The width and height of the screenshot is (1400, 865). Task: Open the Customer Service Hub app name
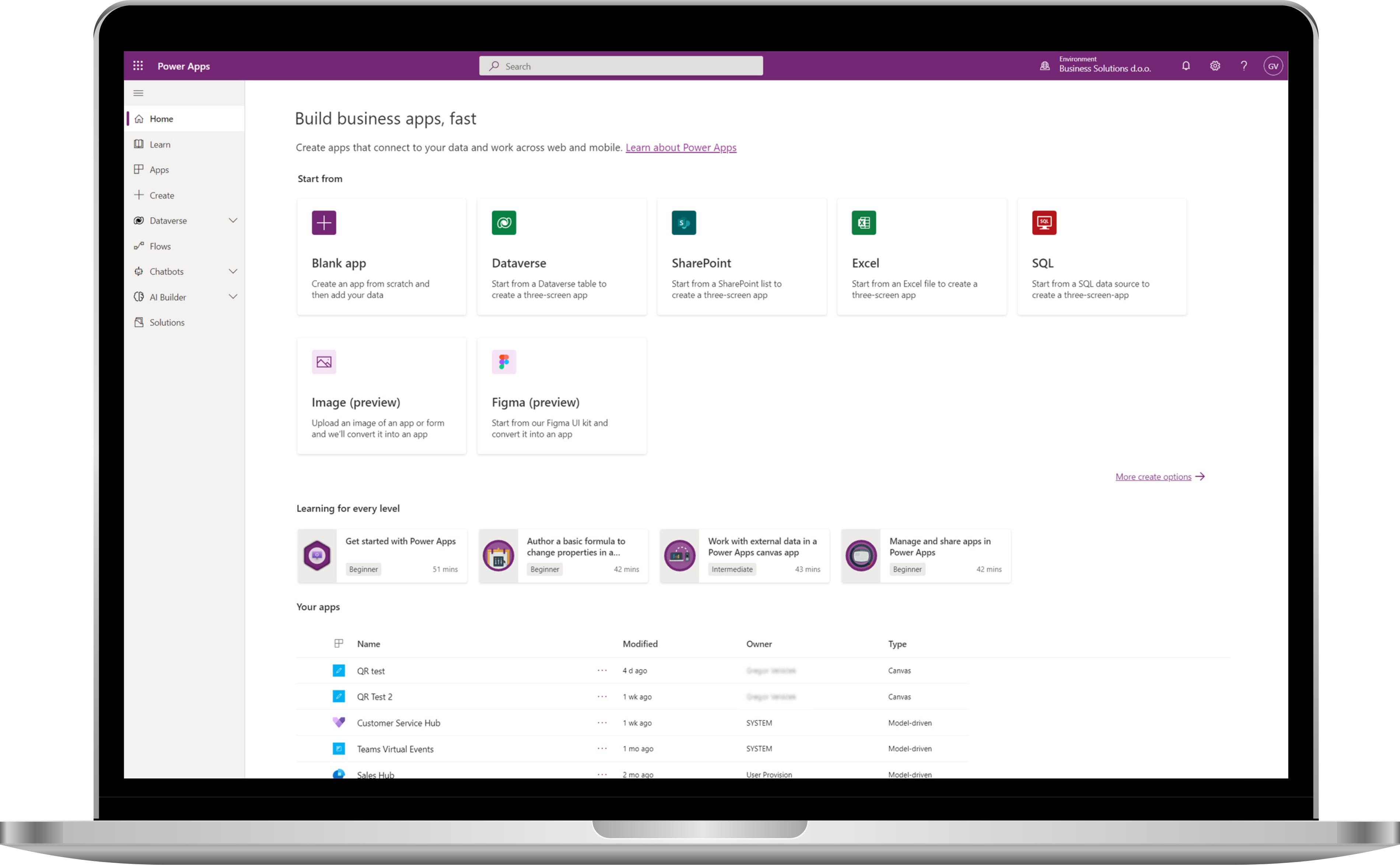[x=398, y=722]
